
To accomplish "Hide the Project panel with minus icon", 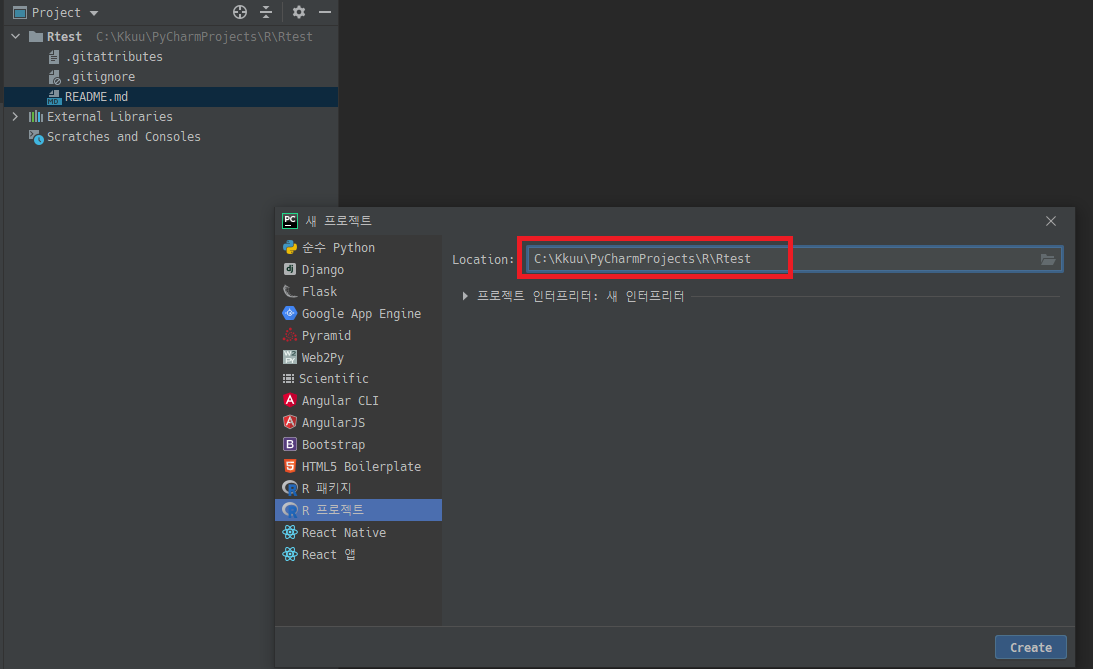I will click(325, 12).
